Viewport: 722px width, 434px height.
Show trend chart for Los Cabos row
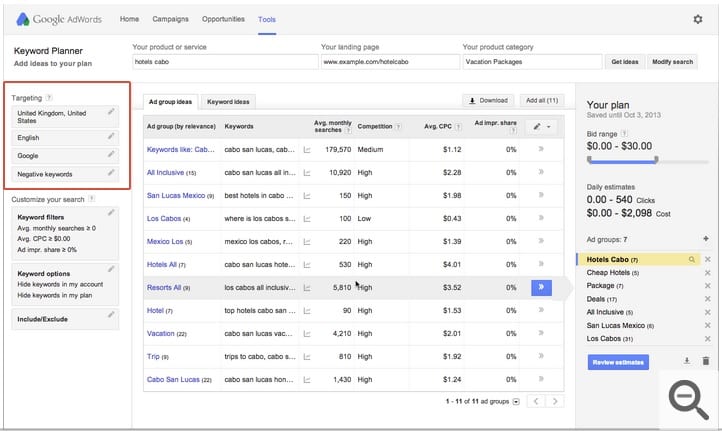307,219
